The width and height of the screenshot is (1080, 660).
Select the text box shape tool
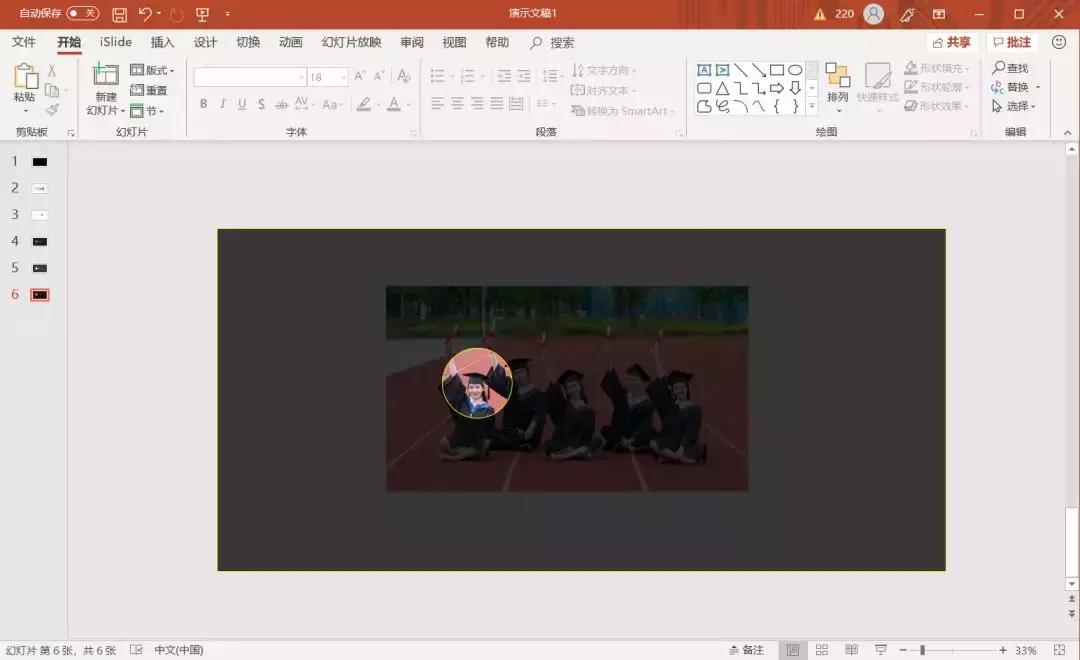pos(702,70)
